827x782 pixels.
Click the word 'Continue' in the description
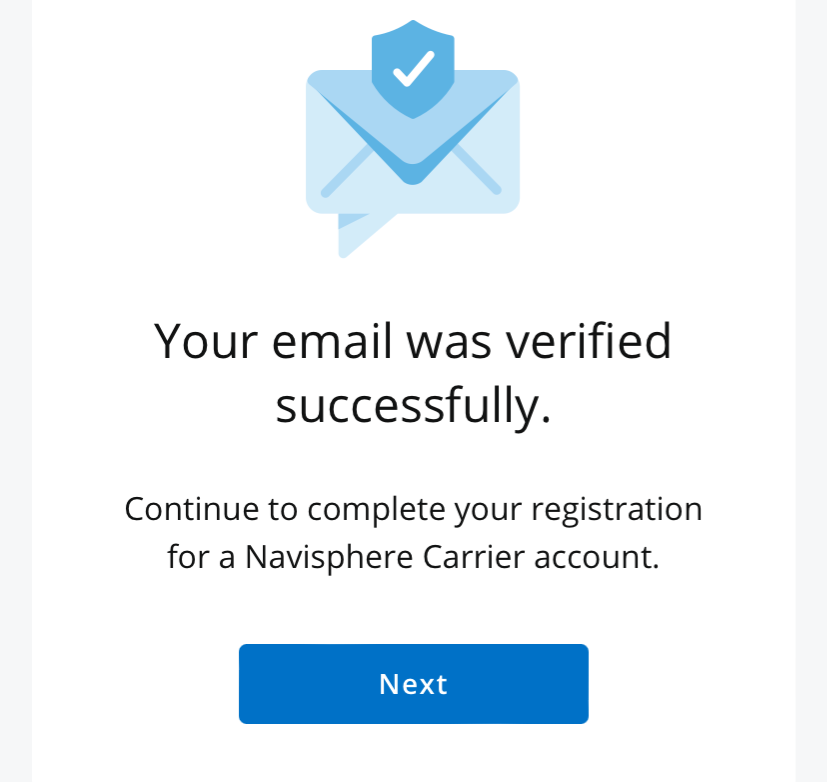(x=184, y=509)
